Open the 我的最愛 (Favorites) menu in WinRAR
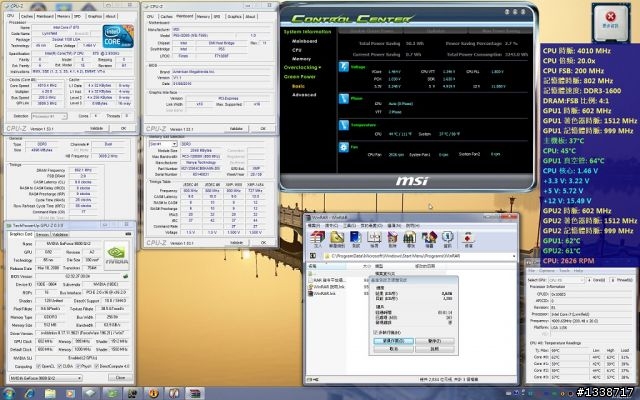The width and height of the screenshot is (640, 400). point(371,225)
